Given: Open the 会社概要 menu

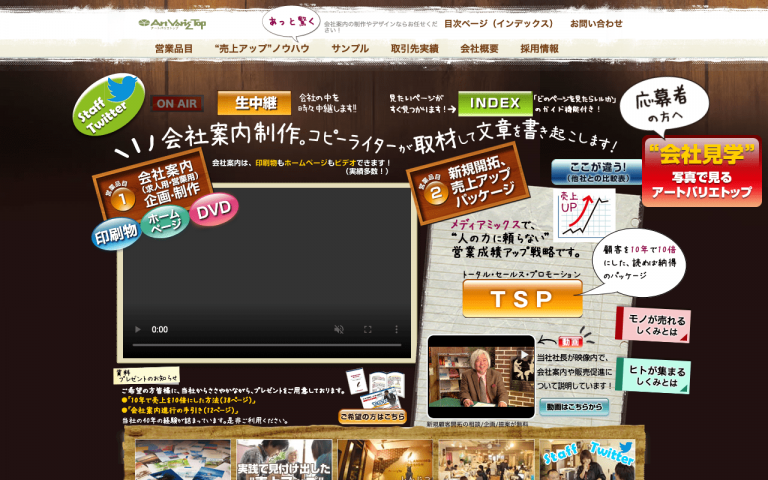Looking at the screenshot, I should point(480,48).
